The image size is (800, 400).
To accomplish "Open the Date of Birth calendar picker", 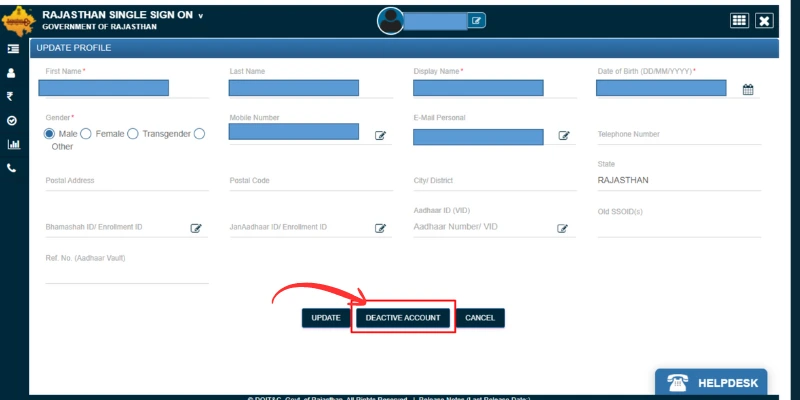I will [748, 90].
